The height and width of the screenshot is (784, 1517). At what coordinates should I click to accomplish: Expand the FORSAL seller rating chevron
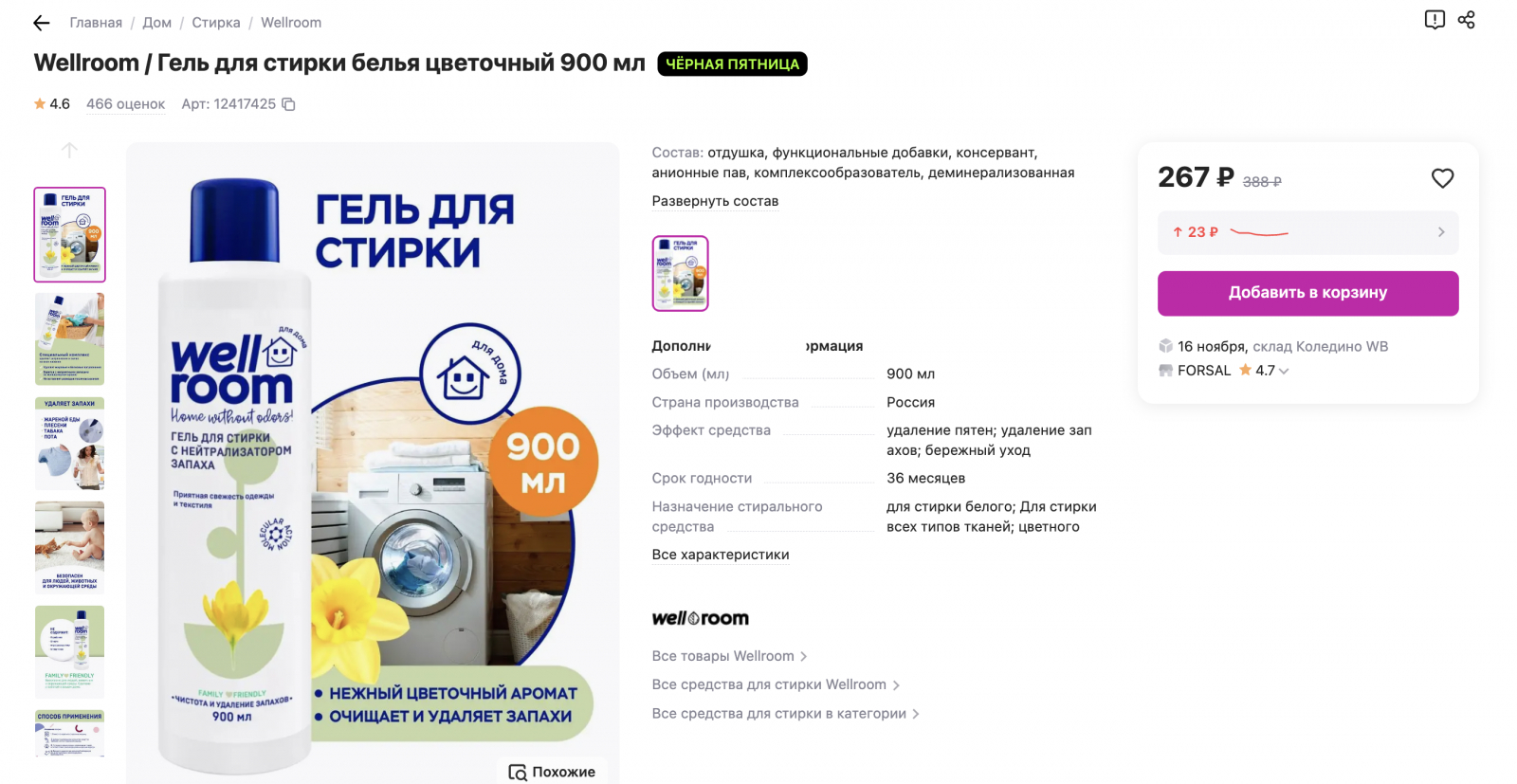(1284, 372)
